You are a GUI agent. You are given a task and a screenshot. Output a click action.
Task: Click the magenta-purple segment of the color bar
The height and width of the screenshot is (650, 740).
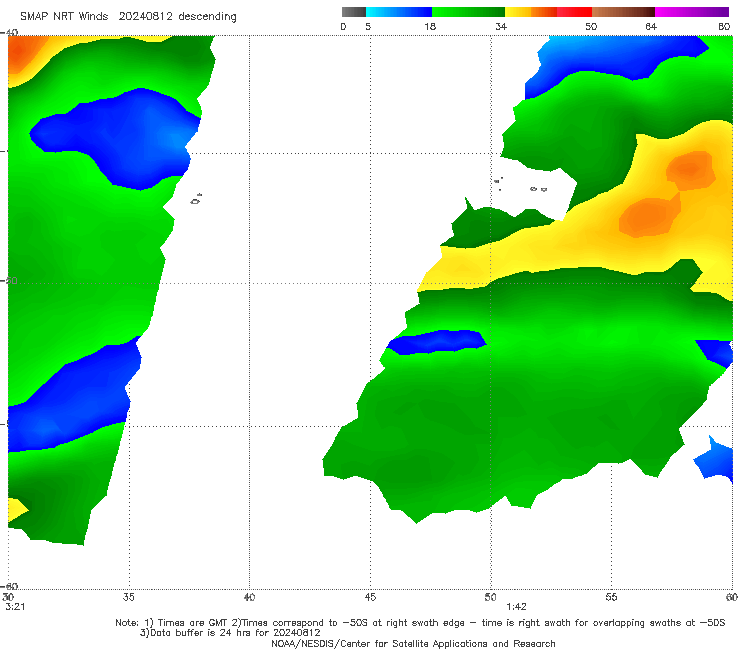692,12
